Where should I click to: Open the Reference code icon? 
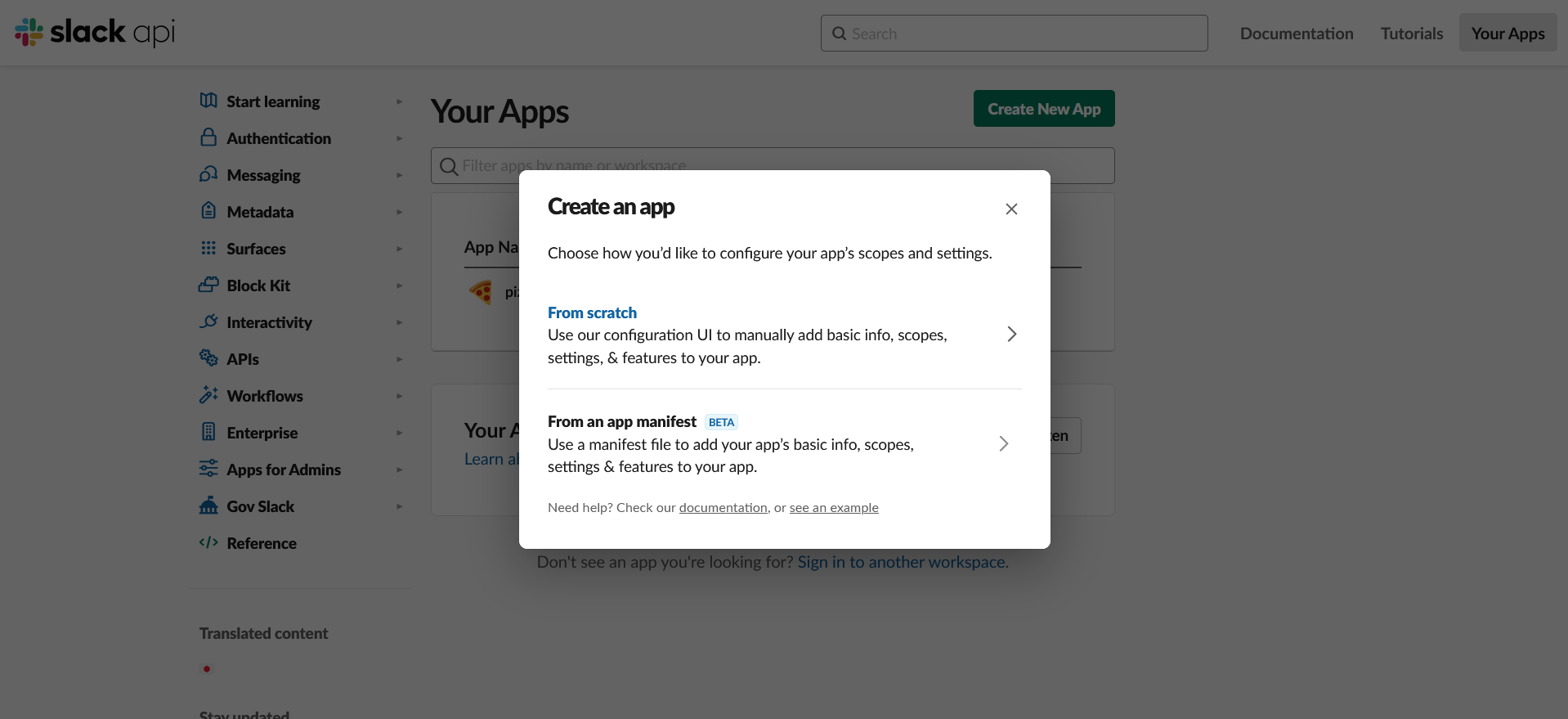coord(207,542)
